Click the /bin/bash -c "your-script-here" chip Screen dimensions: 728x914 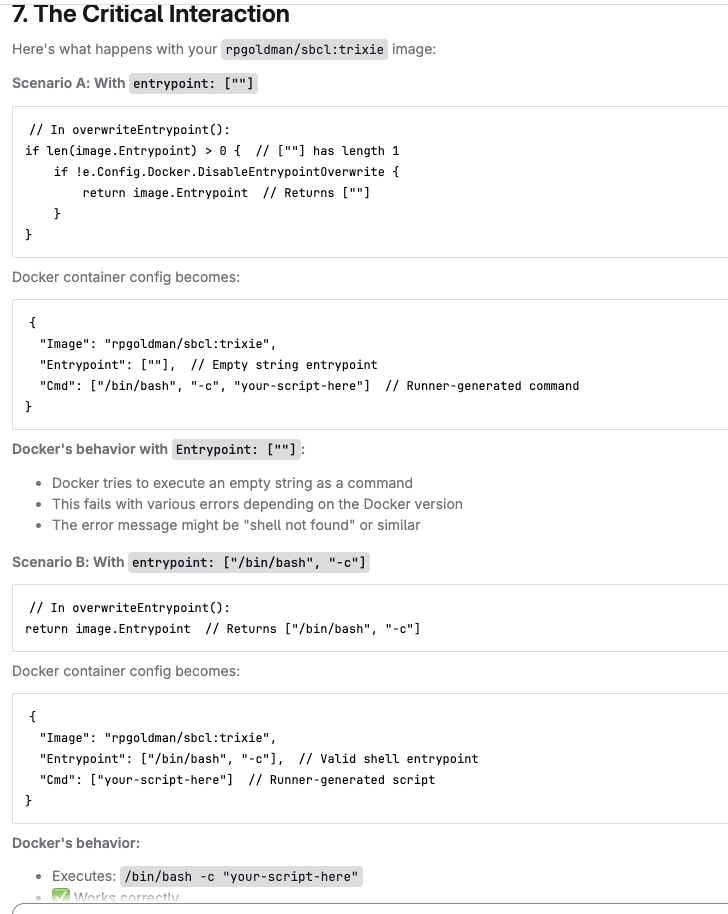click(x=241, y=876)
